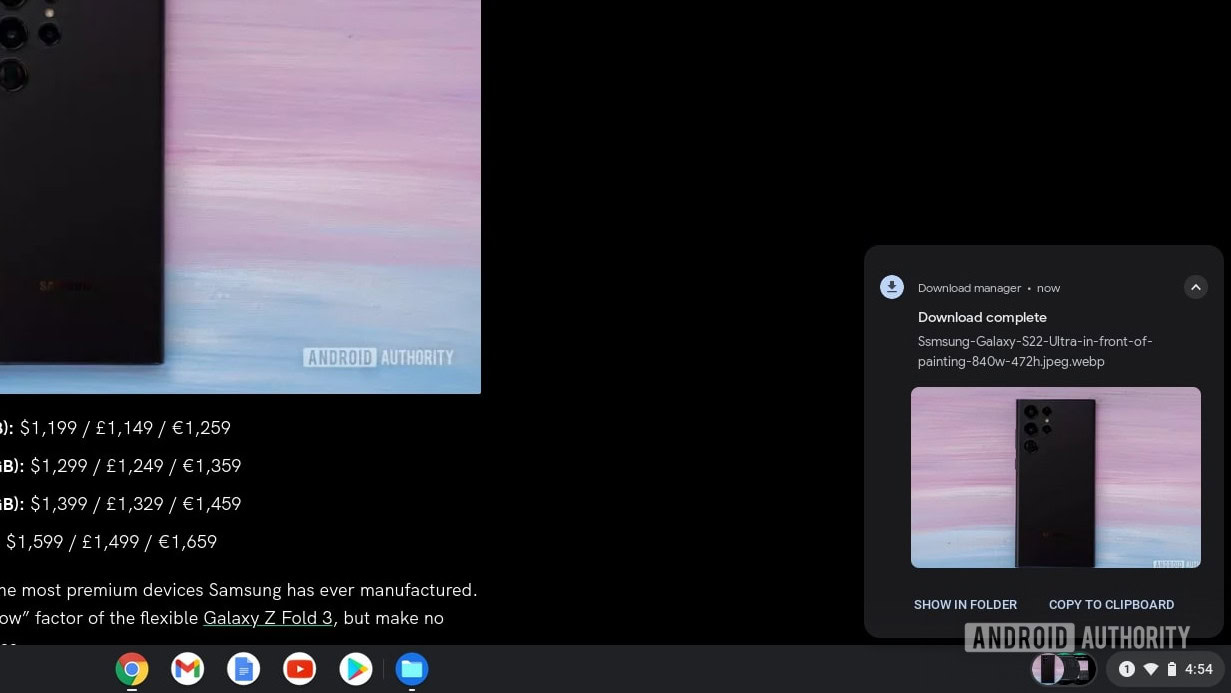Open the Galaxy Z Fold 3 link

(267, 618)
